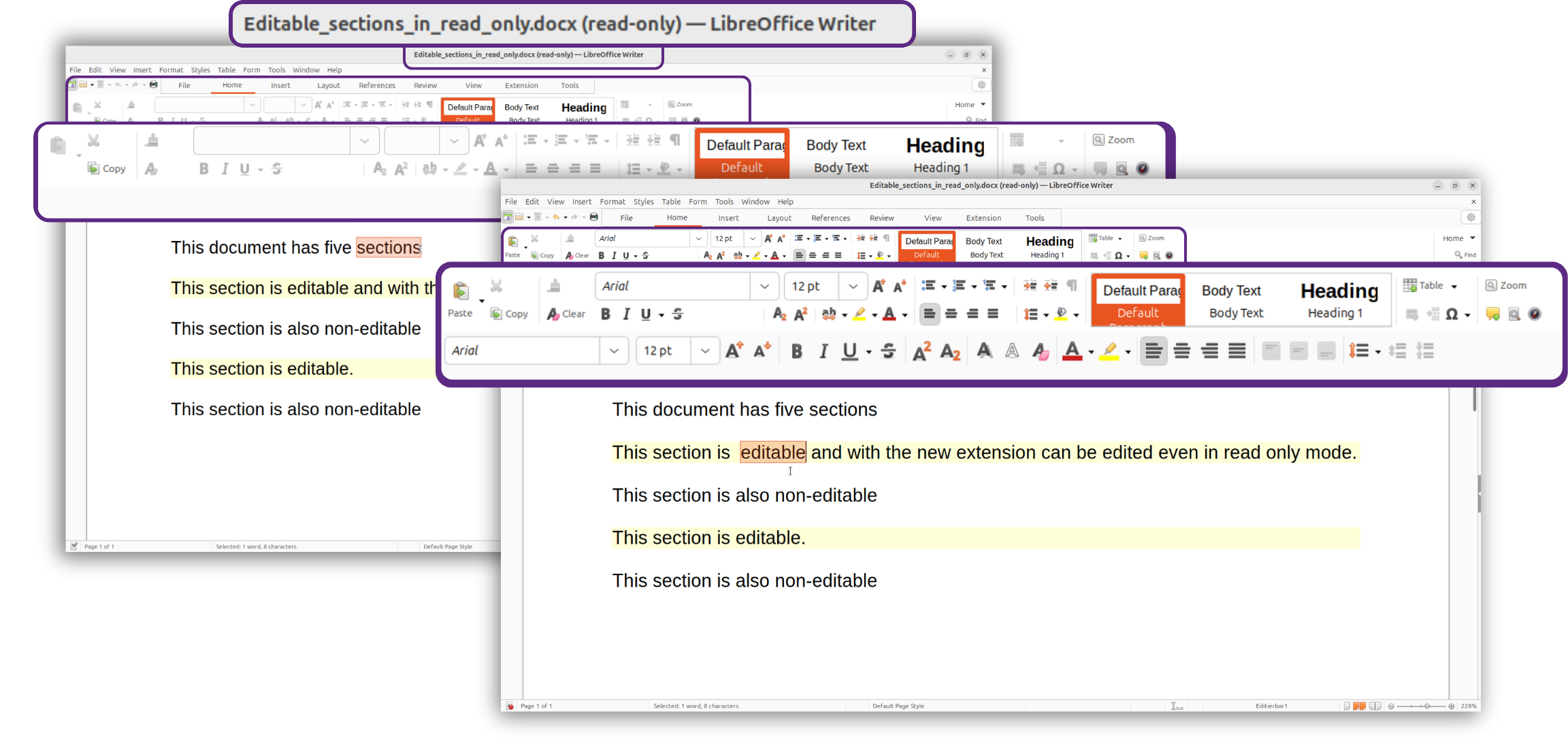The height and width of the screenshot is (748, 1568).
Task: Click zoom-in plus in front window status bar
Action: point(1452,706)
